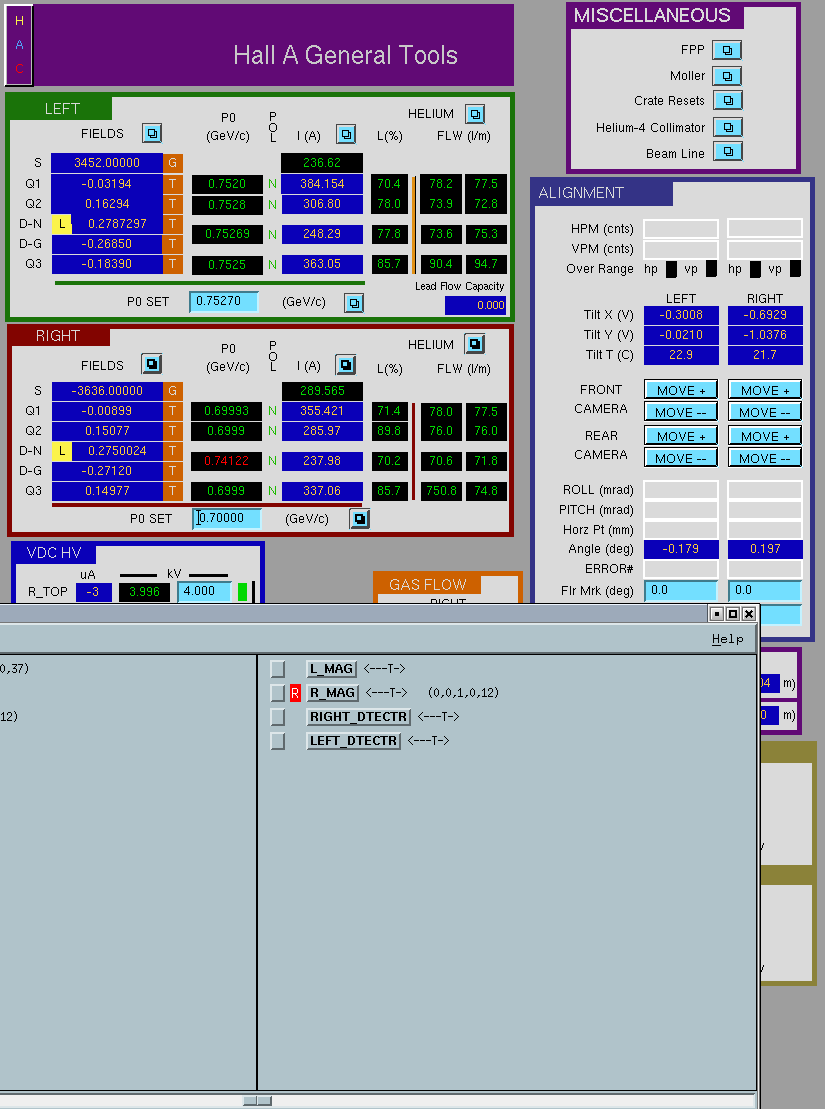Click RIGHT Q3 flow value 750.8
The width and height of the screenshot is (825, 1109).
pos(441,491)
